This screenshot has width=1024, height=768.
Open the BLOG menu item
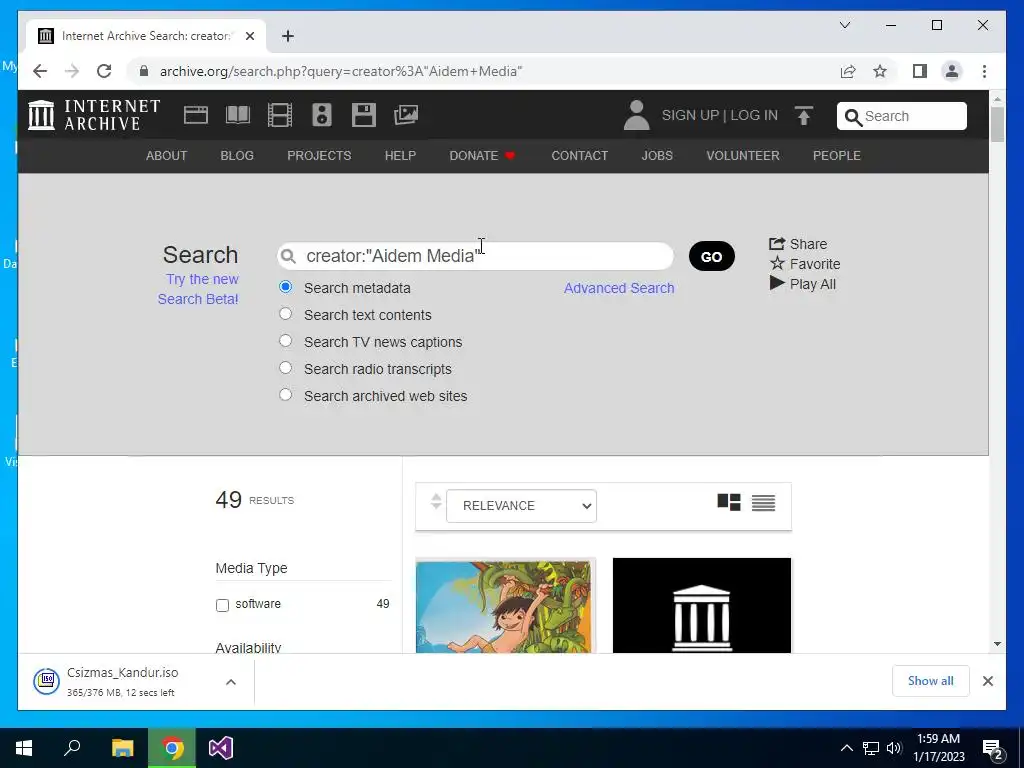click(x=237, y=155)
